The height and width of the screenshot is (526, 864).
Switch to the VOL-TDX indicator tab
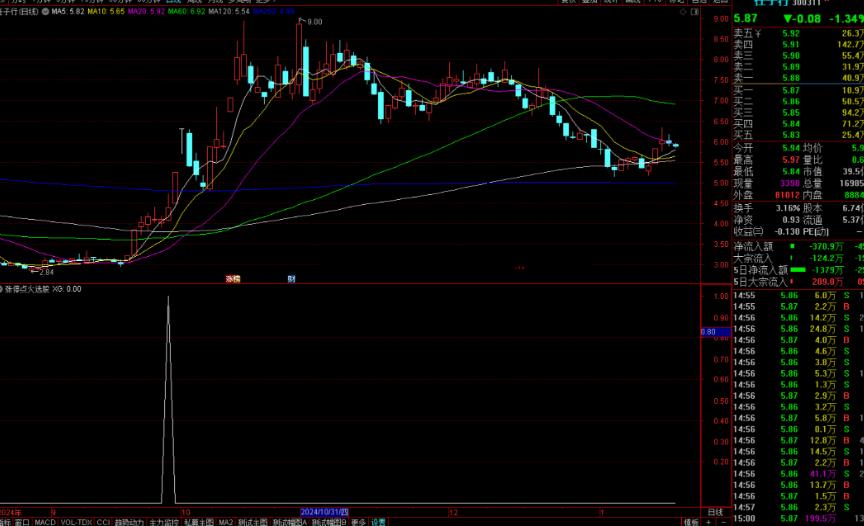(x=77, y=522)
